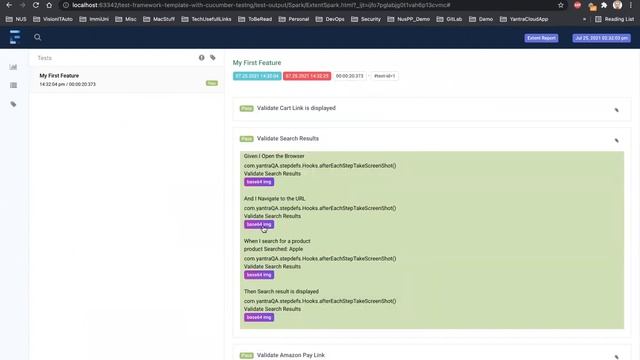The height and width of the screenshot is (360, 640).
Task: Switch to test list view in sidebar
Action: pyautogui.click(x=13, y=85)
